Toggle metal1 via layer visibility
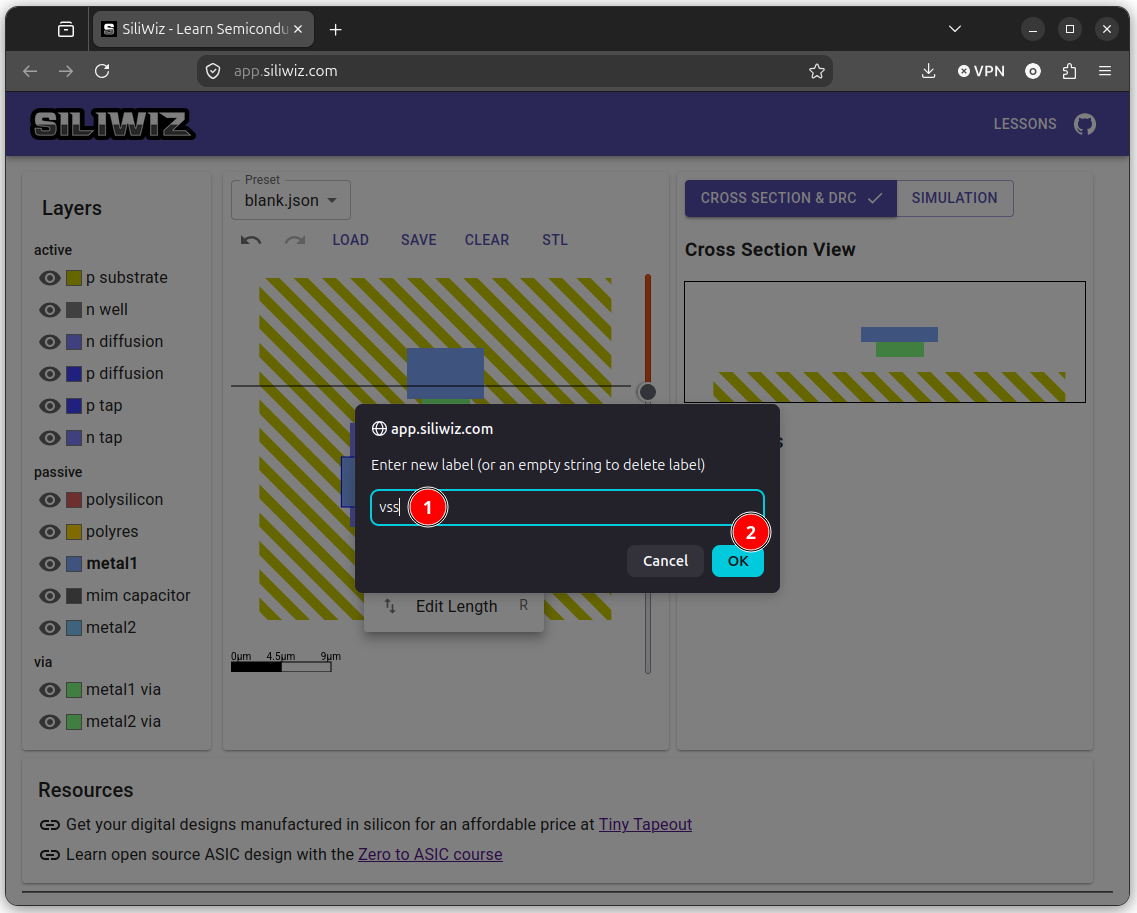The image size is (1137, 913). [49, 690]
